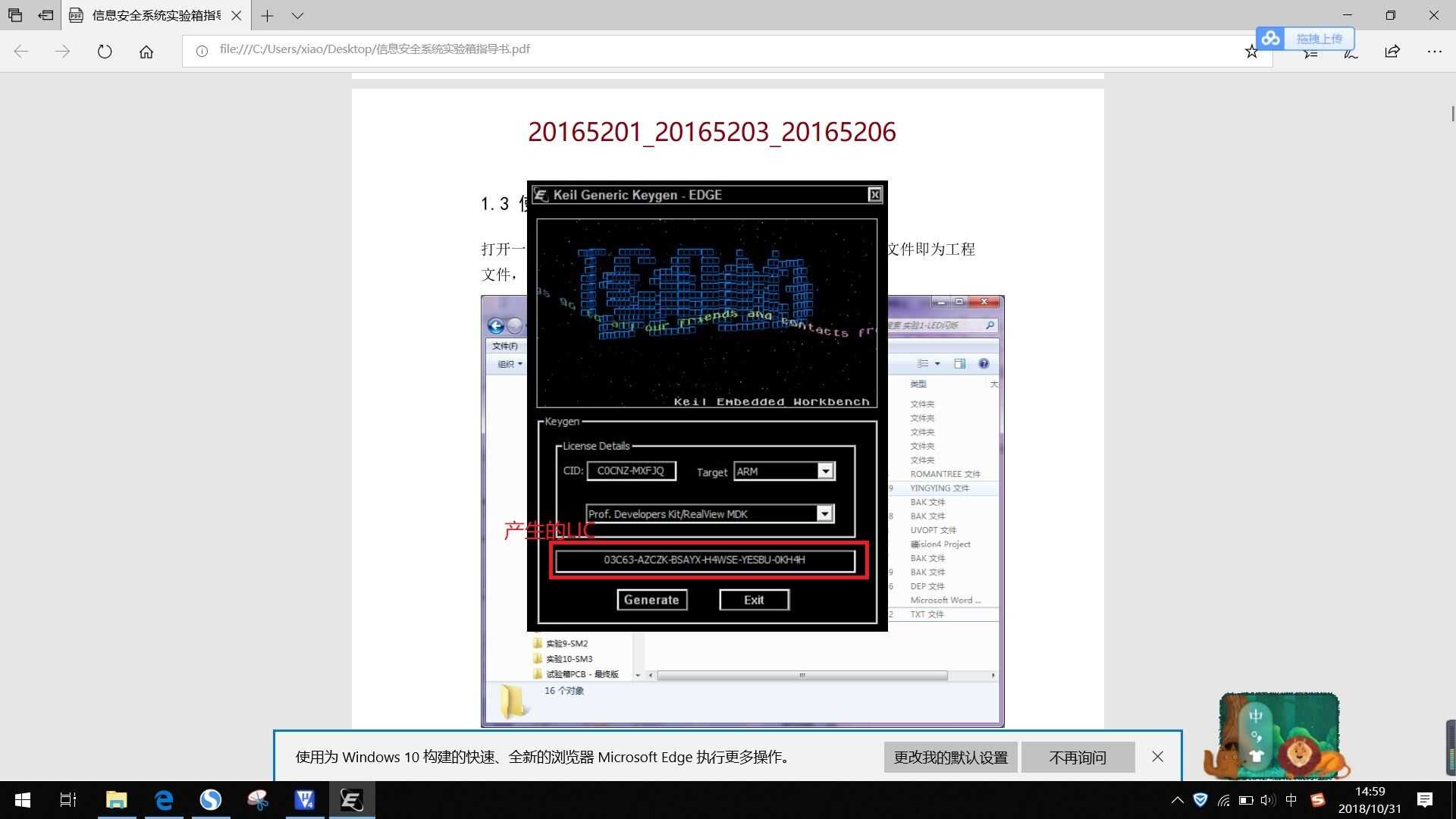Click the 文件(F) menu in explorer screenshot
This screenshot has height=819, width=1456.
point(505,346)
